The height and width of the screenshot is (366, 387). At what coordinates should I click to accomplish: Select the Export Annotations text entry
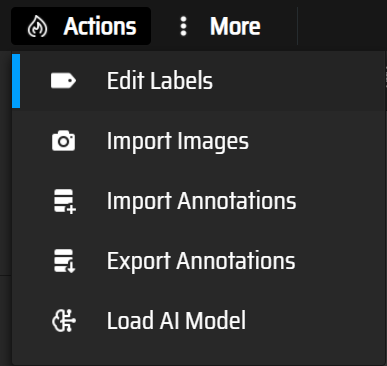201,261
